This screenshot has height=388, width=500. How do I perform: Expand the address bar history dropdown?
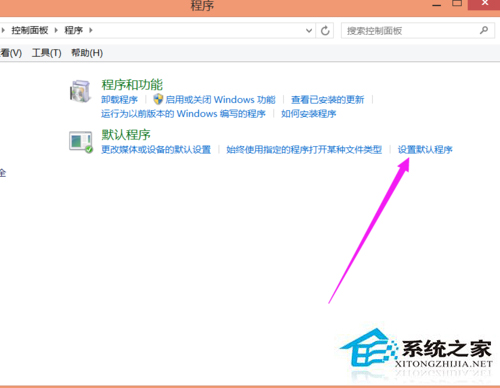pos(309,31)
